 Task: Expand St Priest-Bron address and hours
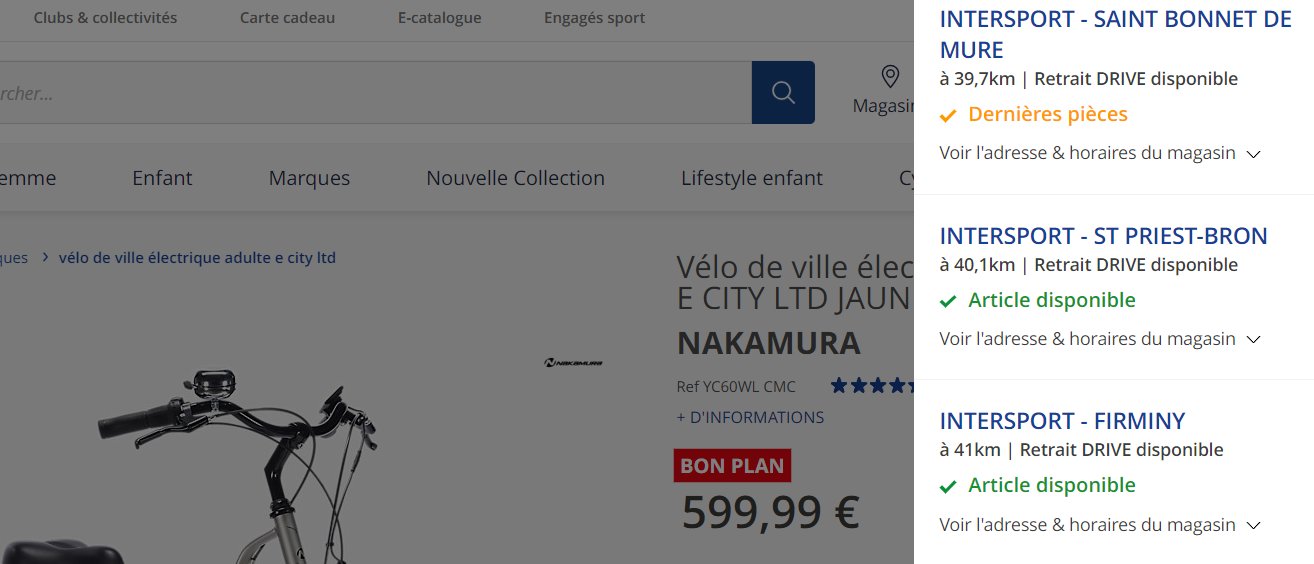tap(1099, 339)
